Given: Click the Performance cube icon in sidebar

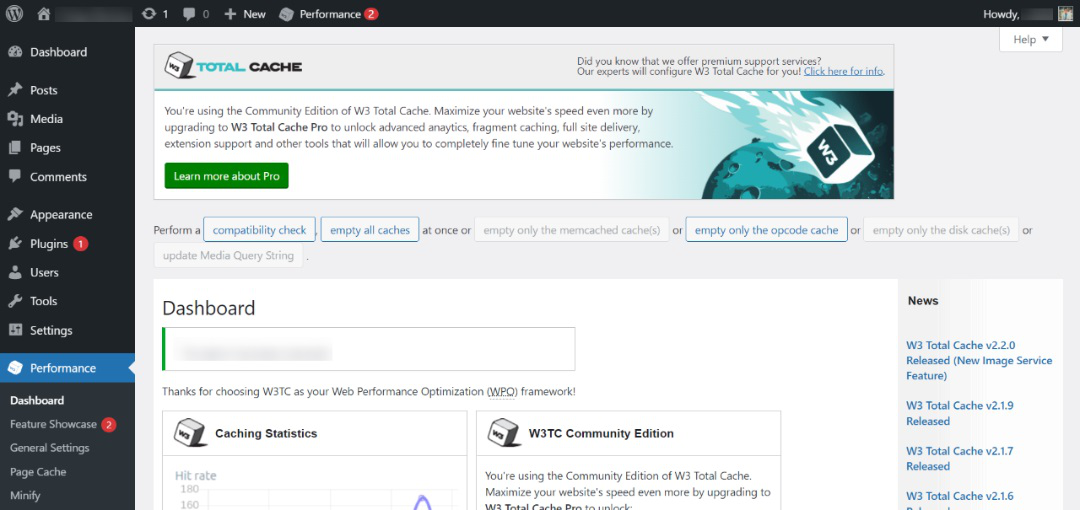Looking at the screenshot, I should pyautogui.click(x=15, y=368).
